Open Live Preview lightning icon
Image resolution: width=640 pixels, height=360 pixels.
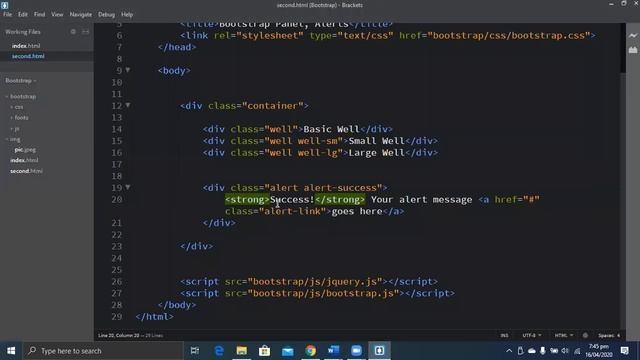(633, 36)
